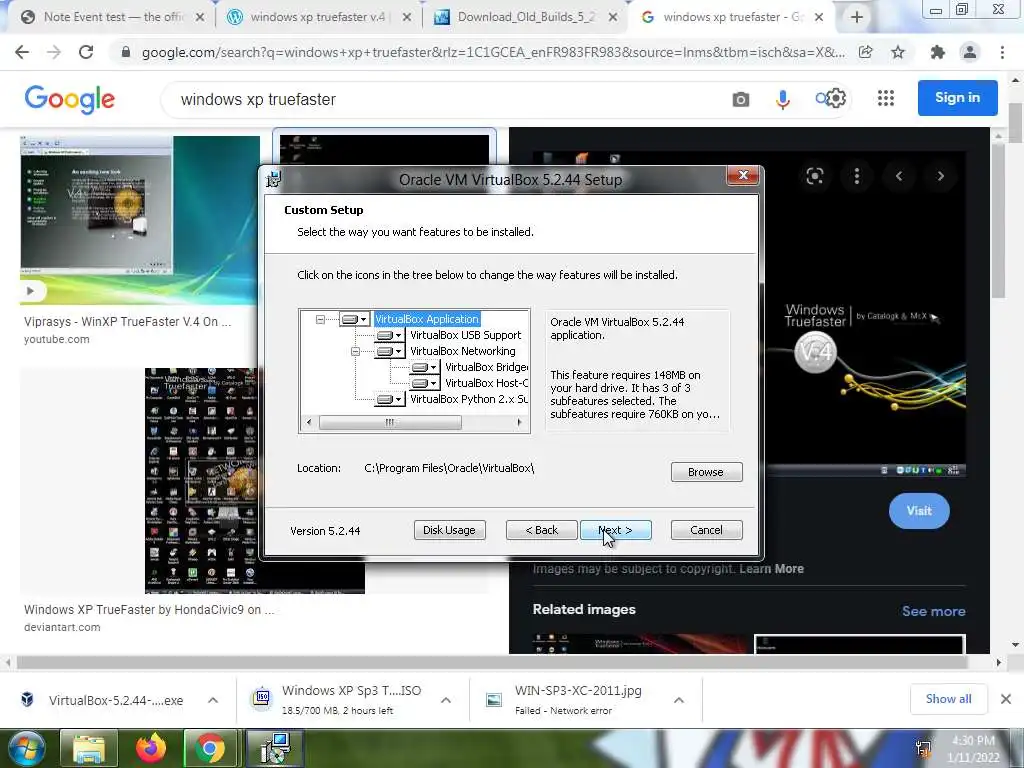This screenshot has height=768, width=1024.
Task: Open Disk Usage in setup dialog
Action: (x=449, y=530)
